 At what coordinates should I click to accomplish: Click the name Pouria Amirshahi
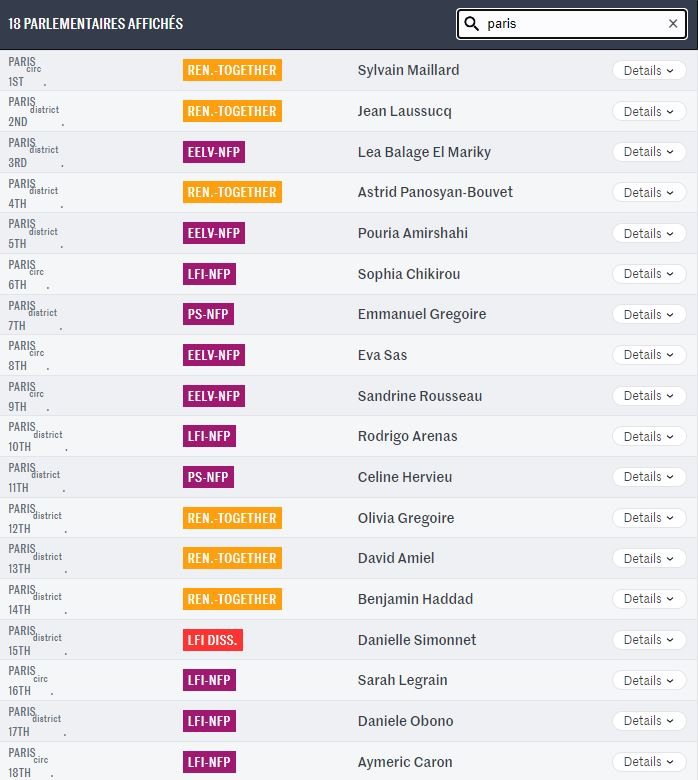412,233
